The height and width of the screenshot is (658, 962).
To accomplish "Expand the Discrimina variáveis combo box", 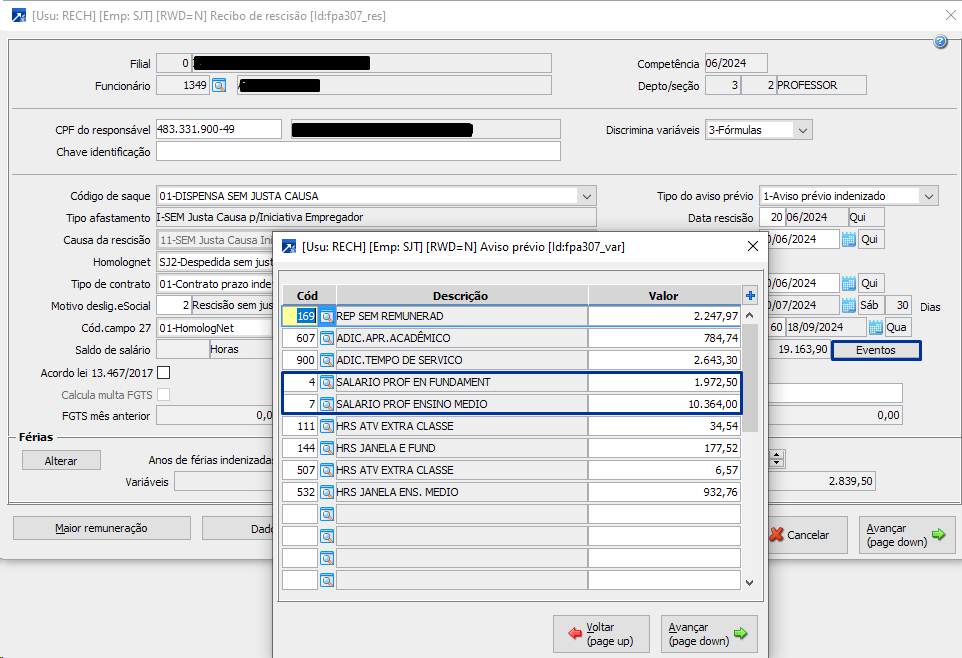I will pos(803,130).
